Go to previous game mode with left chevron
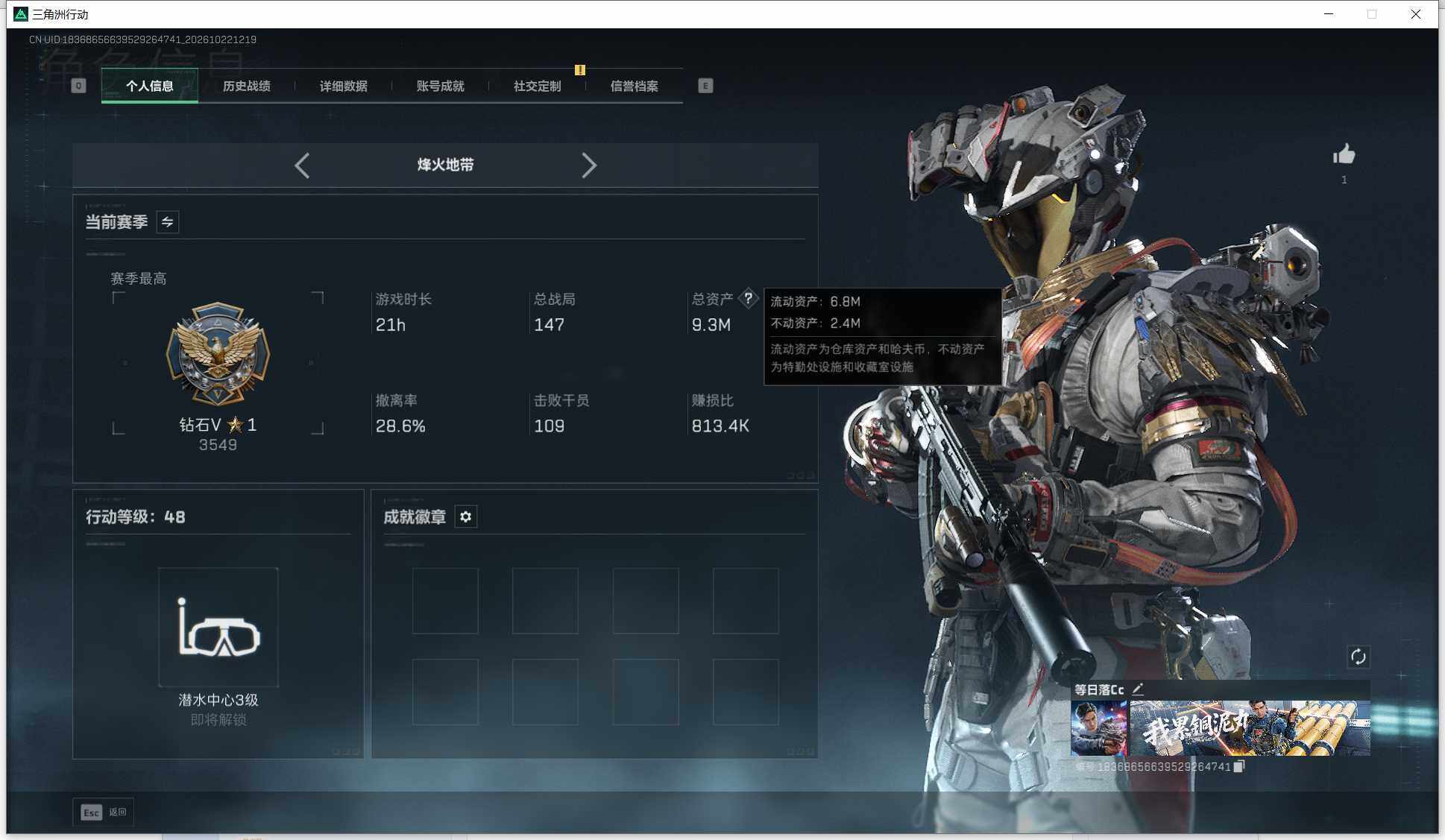The width and height of the screenshot is (1445, 840). [x=302, y=165]
